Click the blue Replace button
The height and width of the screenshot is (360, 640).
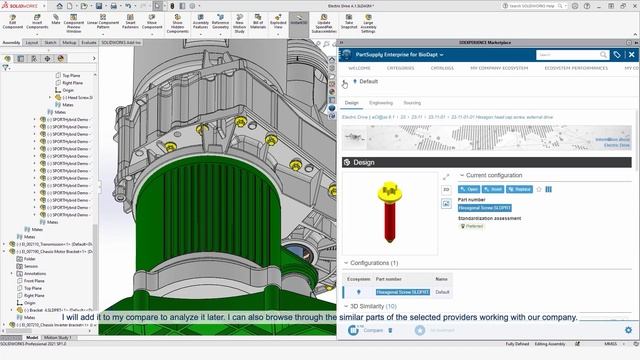pyautogui.click(x=519, y=189)
